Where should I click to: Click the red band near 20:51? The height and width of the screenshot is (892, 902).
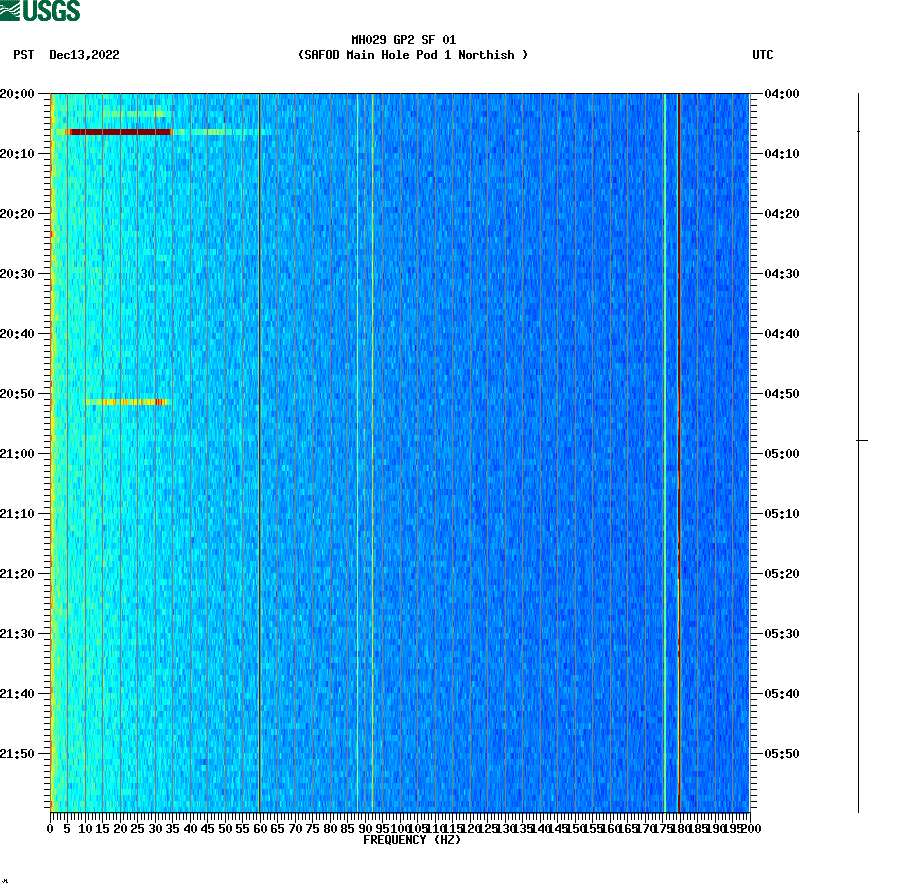point(125,403)
